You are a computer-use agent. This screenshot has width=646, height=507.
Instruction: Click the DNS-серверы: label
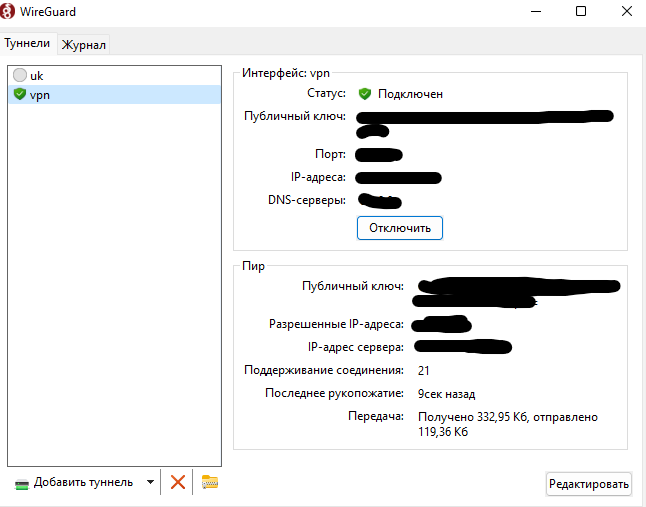(x=307, y=200)
